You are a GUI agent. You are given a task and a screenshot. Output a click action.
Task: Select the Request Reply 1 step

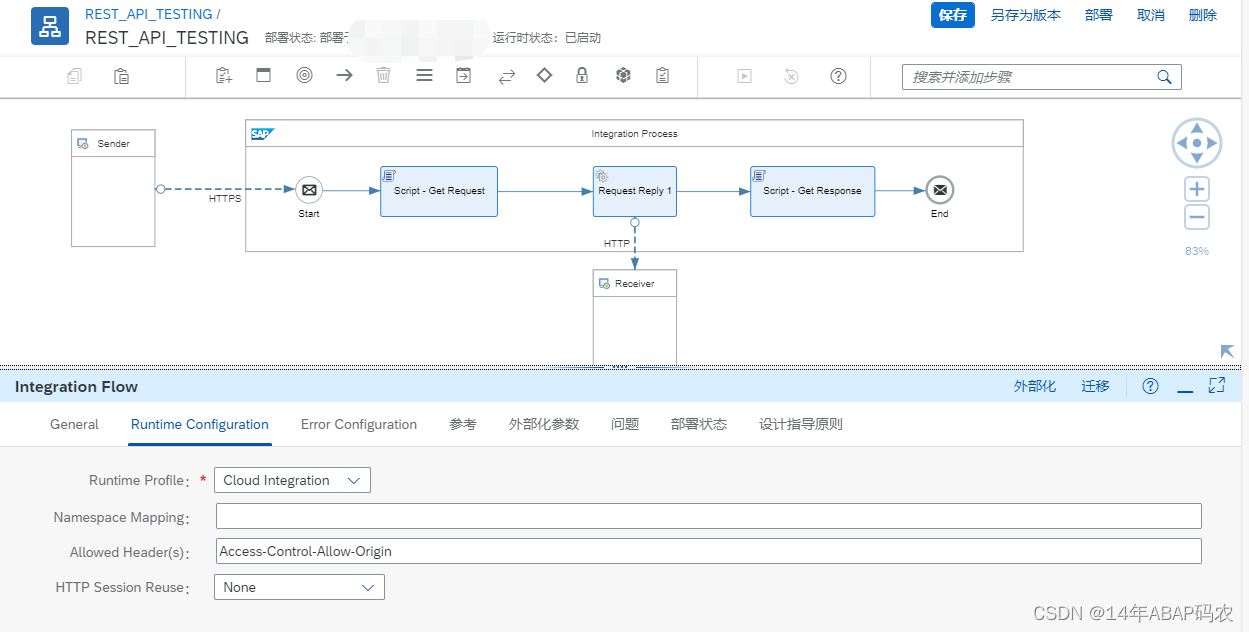point(634,191)
